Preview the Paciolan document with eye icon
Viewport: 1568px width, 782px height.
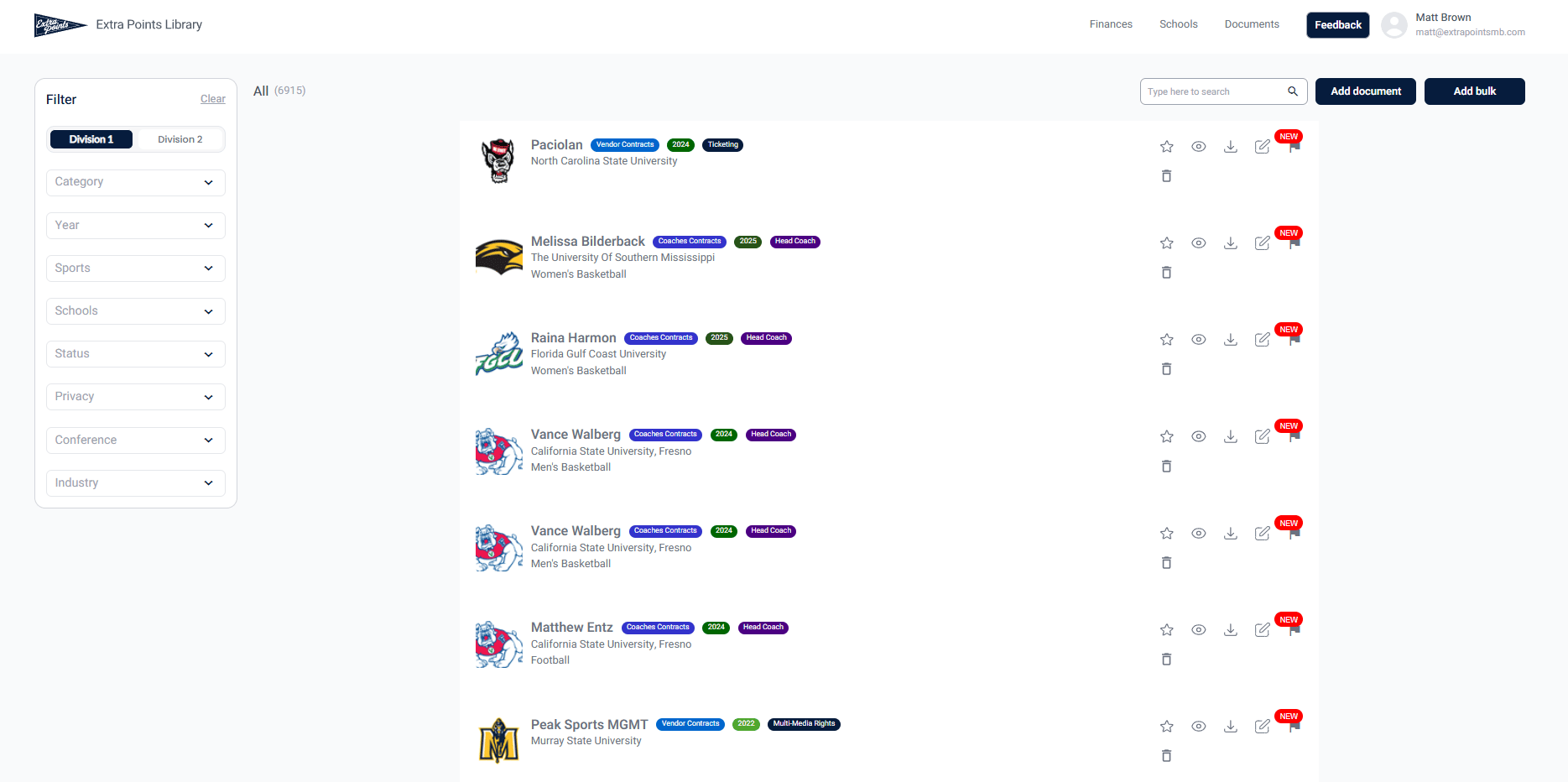(1199, 147)
